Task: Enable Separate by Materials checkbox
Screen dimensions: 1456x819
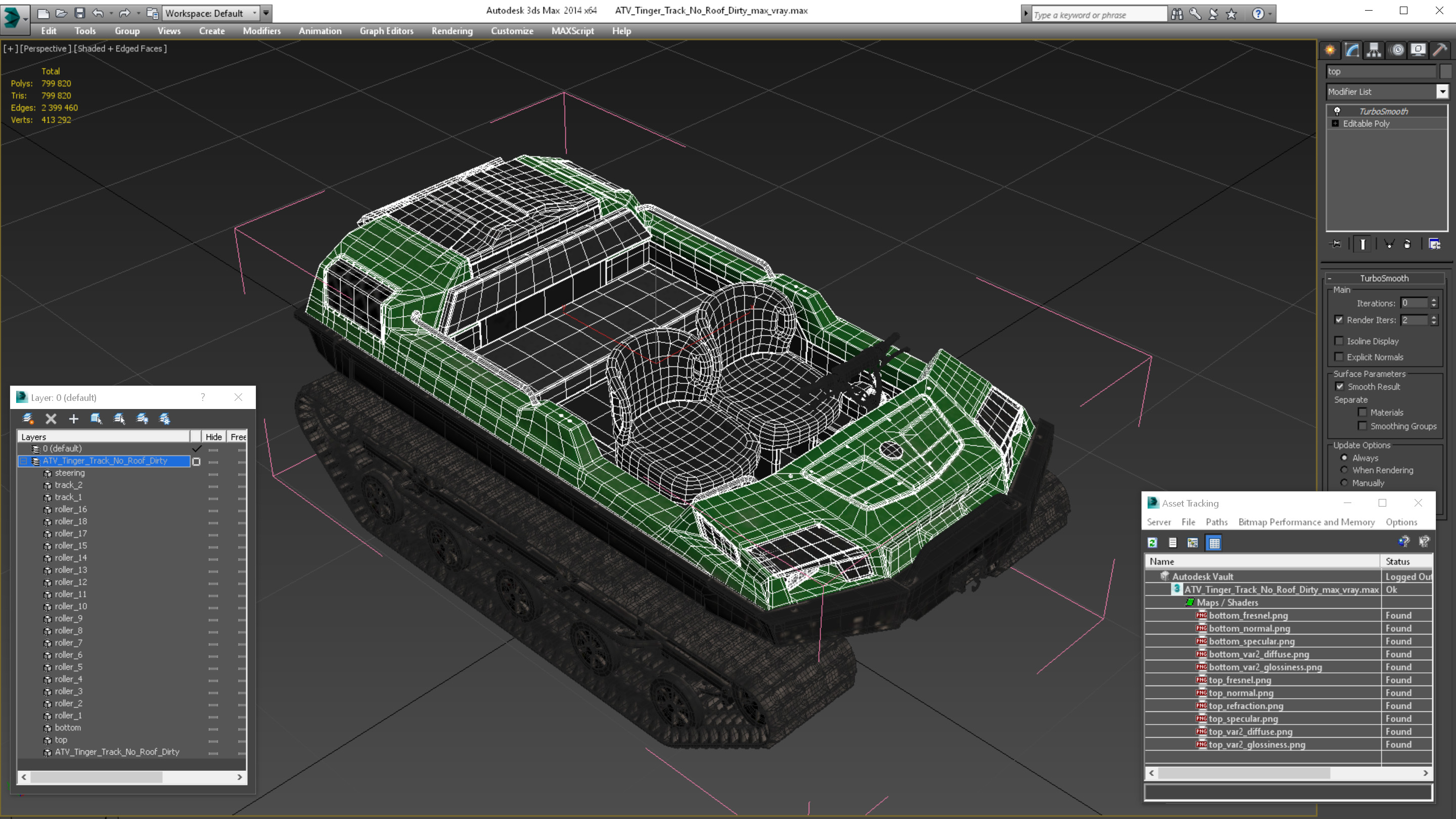Action: click(x=1362, y=412)
